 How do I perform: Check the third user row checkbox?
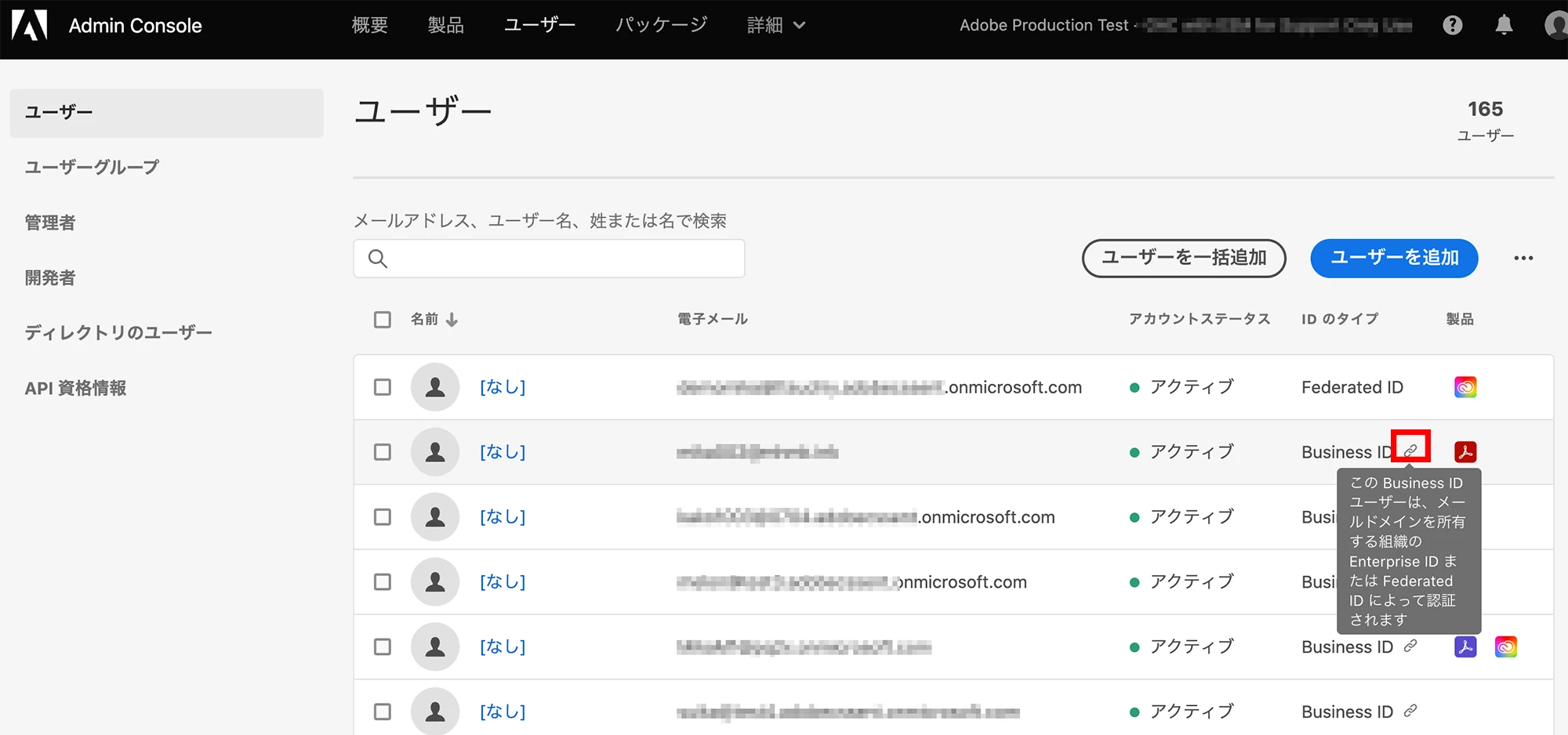[x=383, y=517]
